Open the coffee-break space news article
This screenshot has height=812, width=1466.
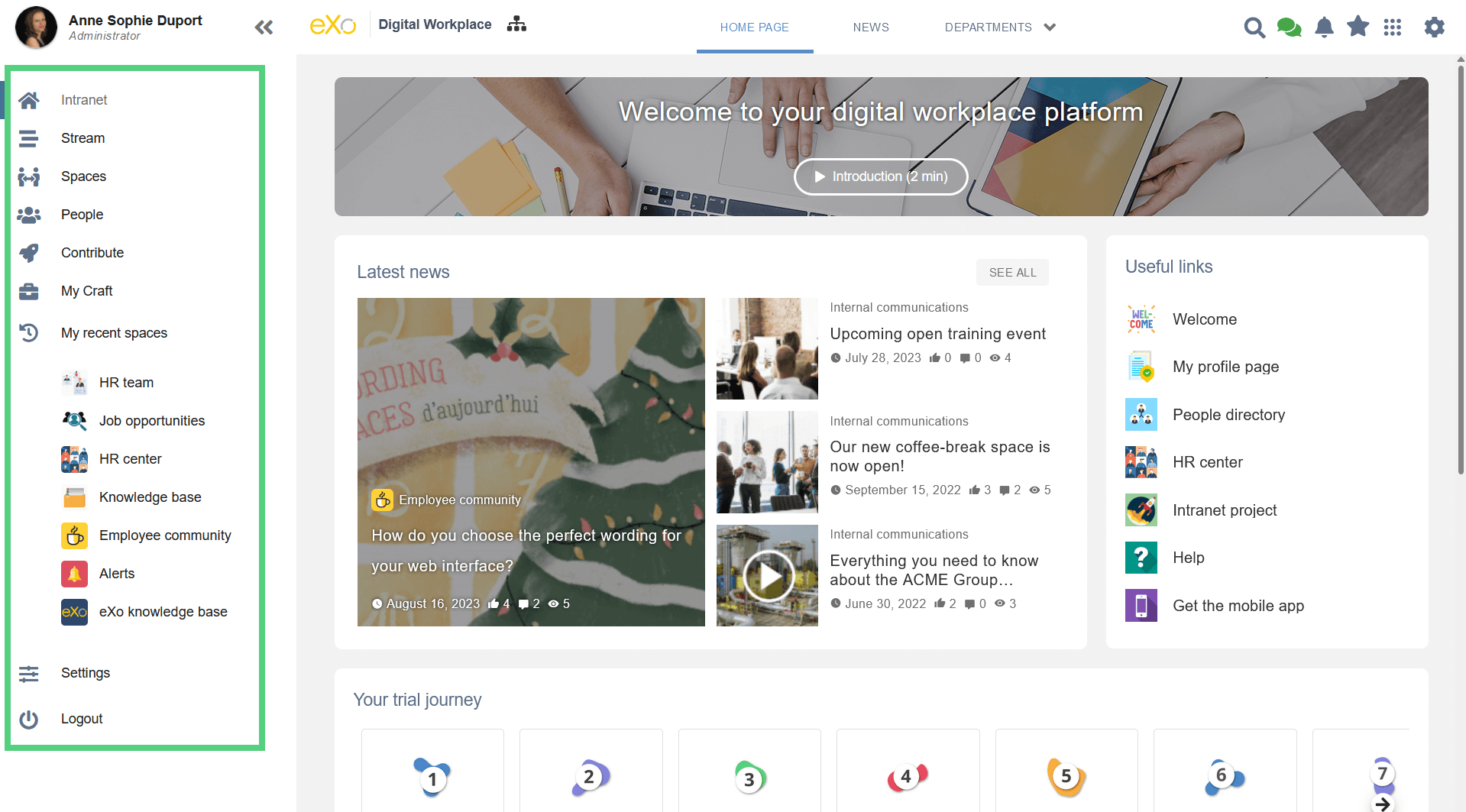click(940, 456)
